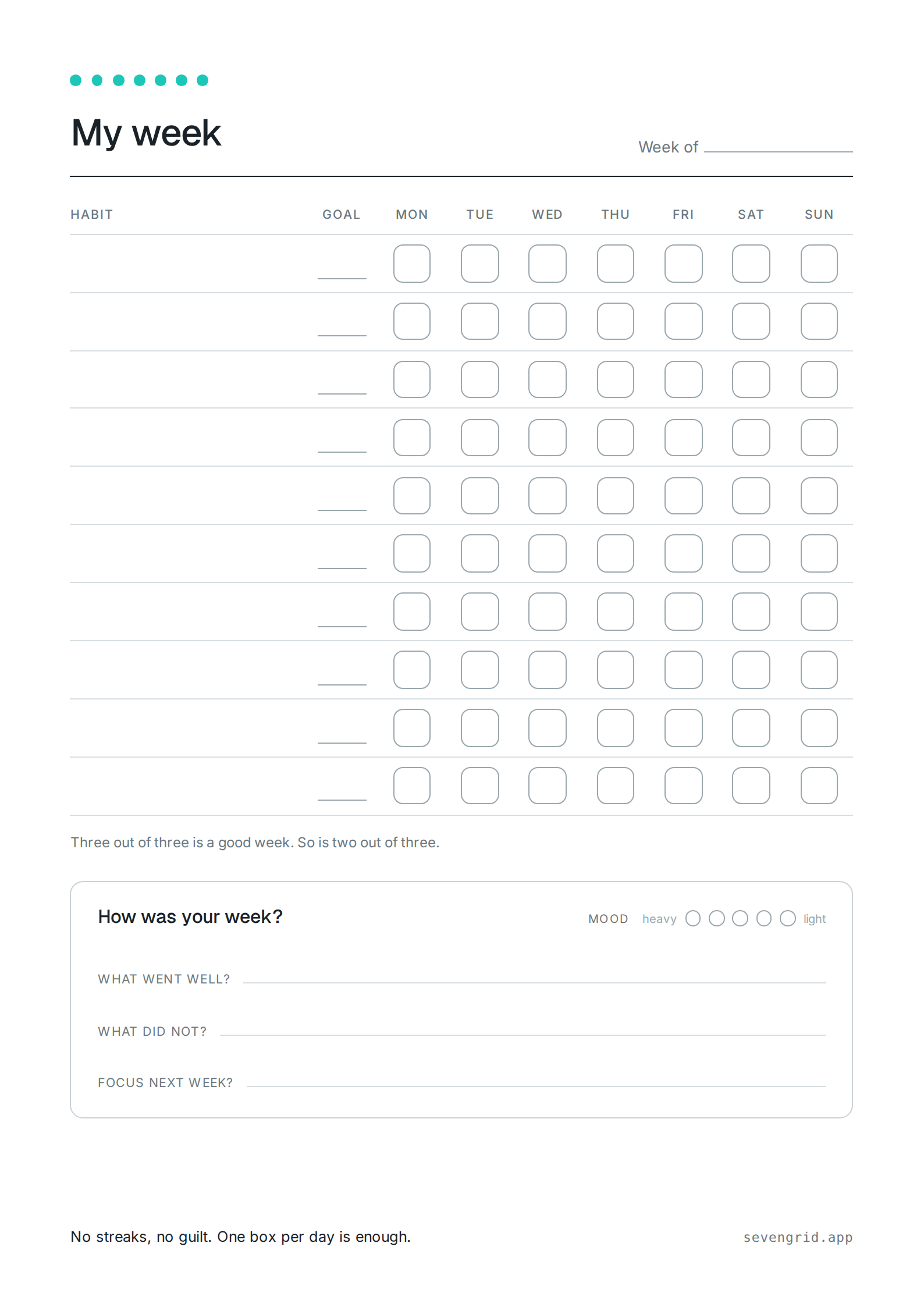Image resolution: width=924 pixels, height=1307 pixels.
Task: Select the lightest mood circle
Action: [787, 918]
